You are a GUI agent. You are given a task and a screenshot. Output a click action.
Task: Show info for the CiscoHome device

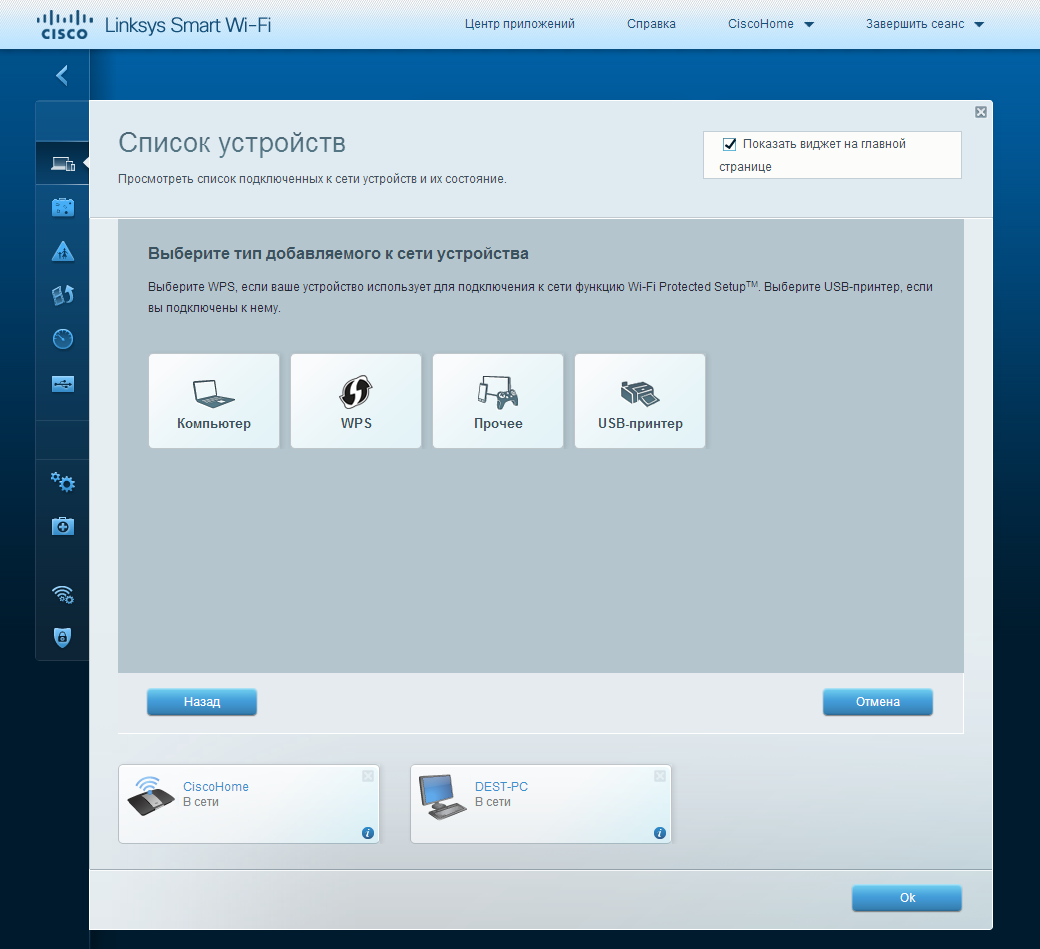pyautogui.click(x=368, y=833)
